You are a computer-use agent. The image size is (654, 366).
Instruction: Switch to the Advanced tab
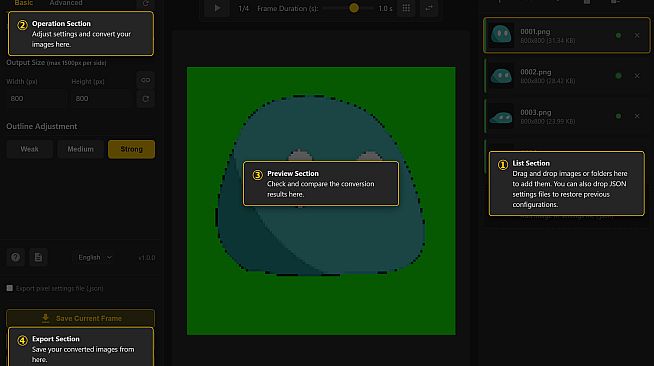66,3
